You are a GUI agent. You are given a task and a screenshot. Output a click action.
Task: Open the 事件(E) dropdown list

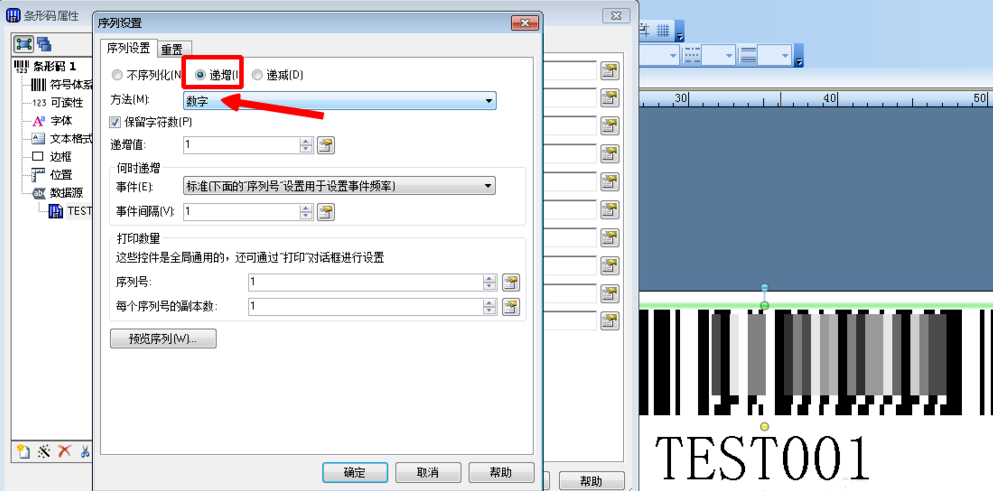pyautogui.click(x=339, y=186)
